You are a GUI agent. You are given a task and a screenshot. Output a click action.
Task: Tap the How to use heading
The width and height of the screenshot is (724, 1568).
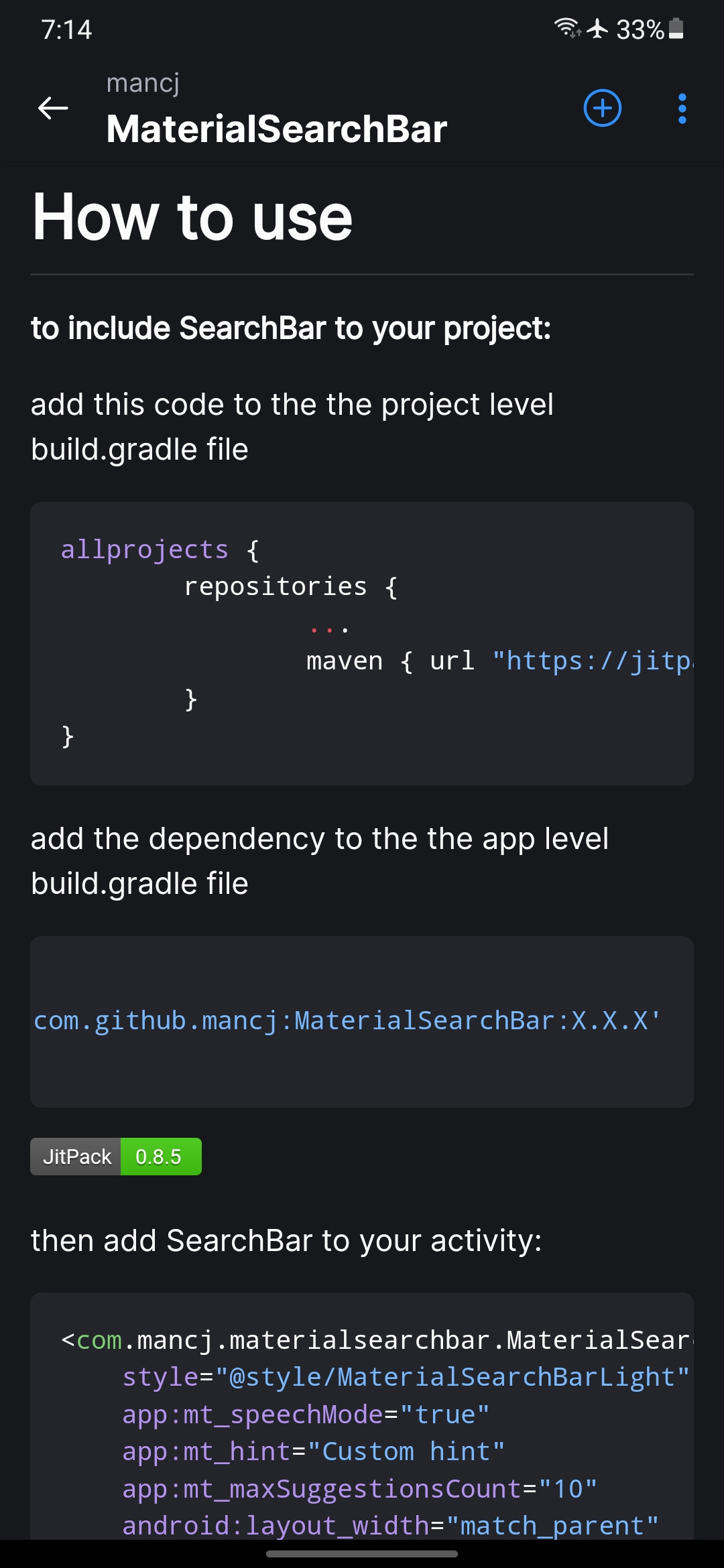192,216
